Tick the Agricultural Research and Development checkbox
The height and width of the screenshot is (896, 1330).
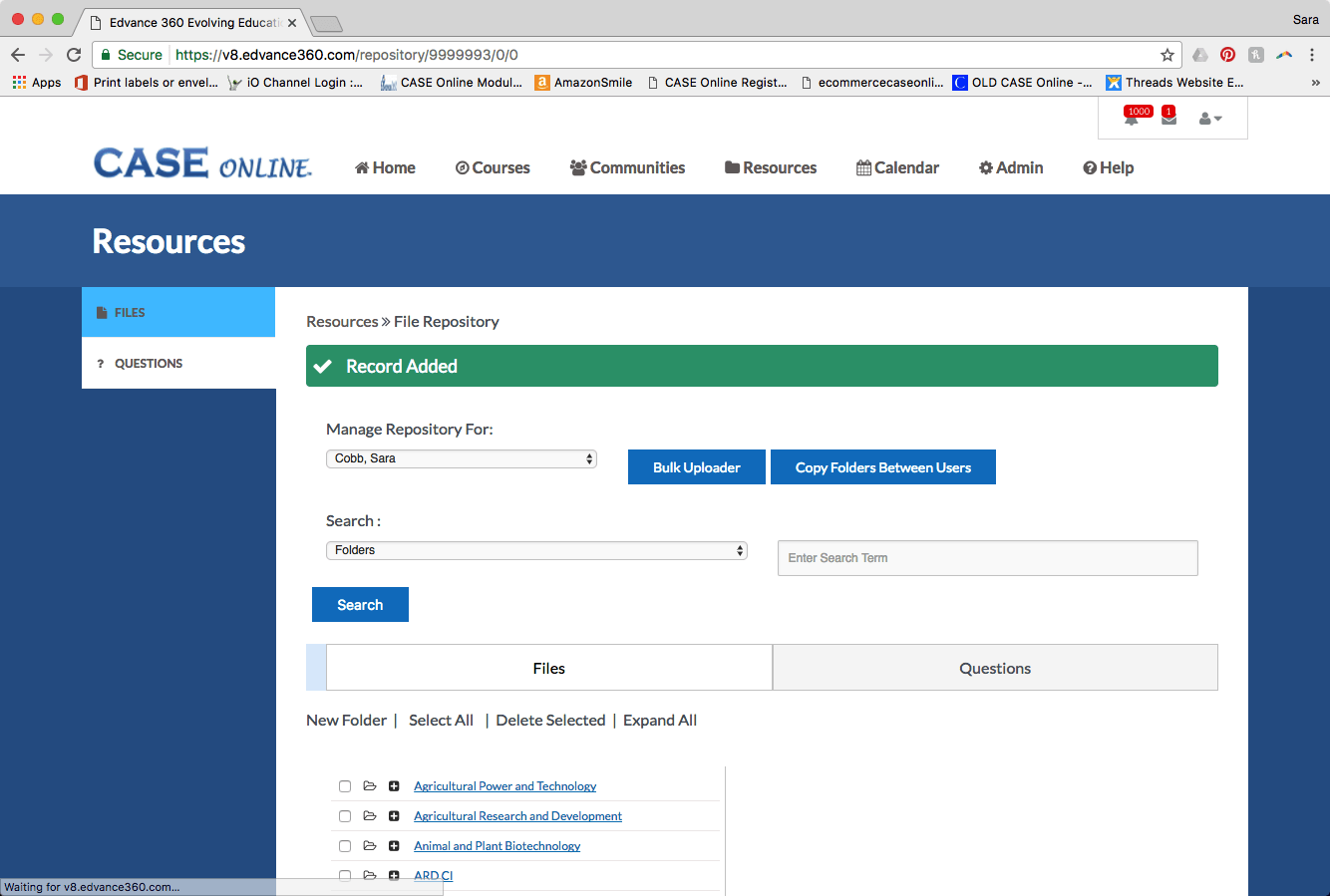click(345, 816)
